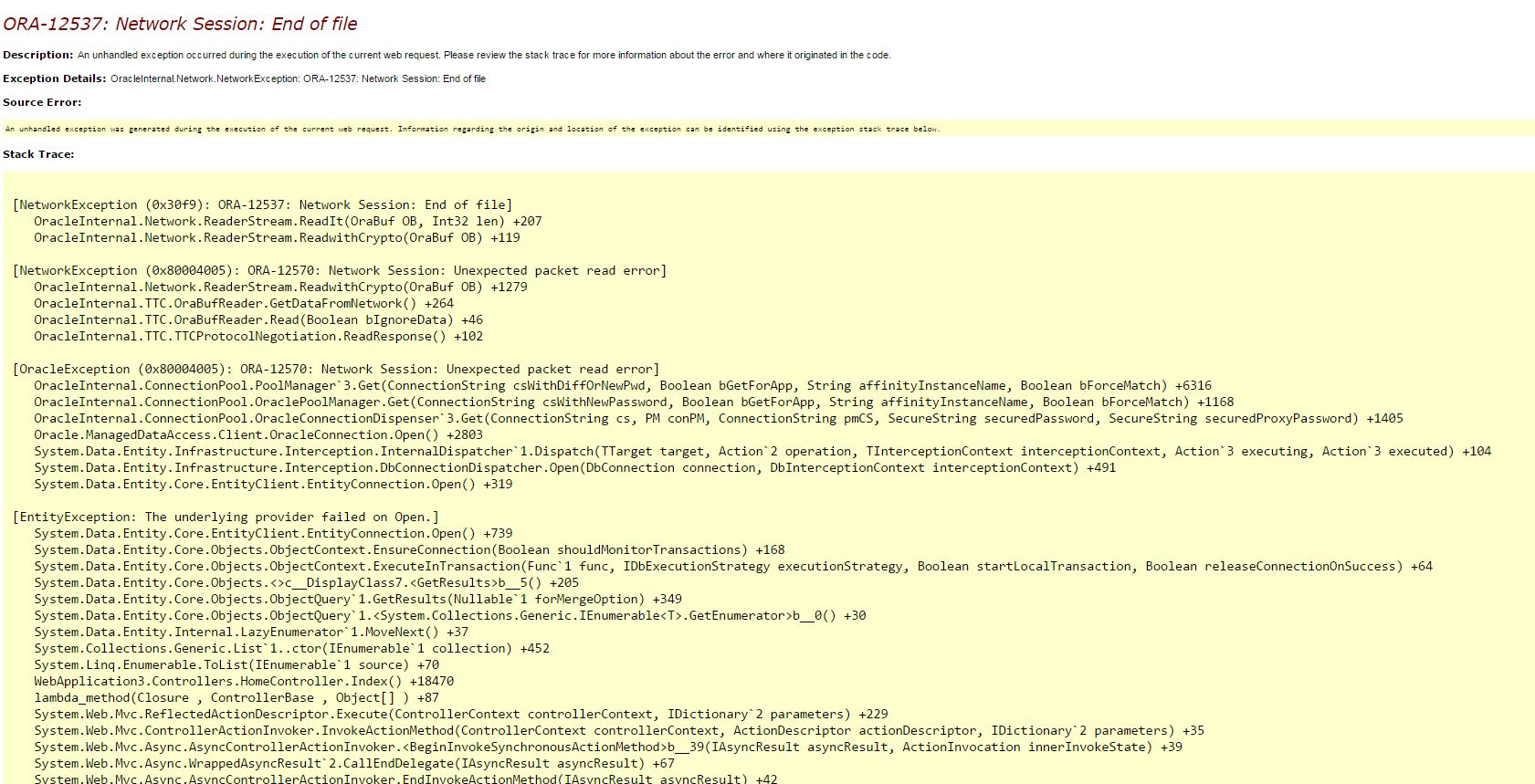The width and height of the screenshot is (1535, 784).
Task: Click the 'ReadwithCrypto(OraBuf OB) +1279' line
Action: point(280,287)
